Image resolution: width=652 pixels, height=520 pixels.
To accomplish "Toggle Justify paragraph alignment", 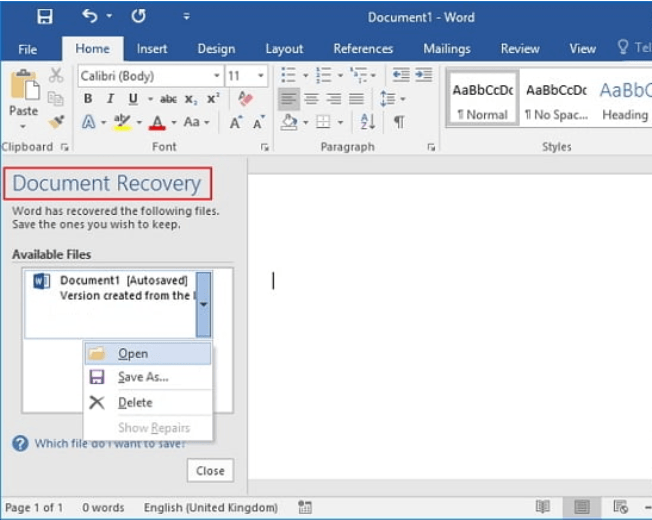I will 356,99.
